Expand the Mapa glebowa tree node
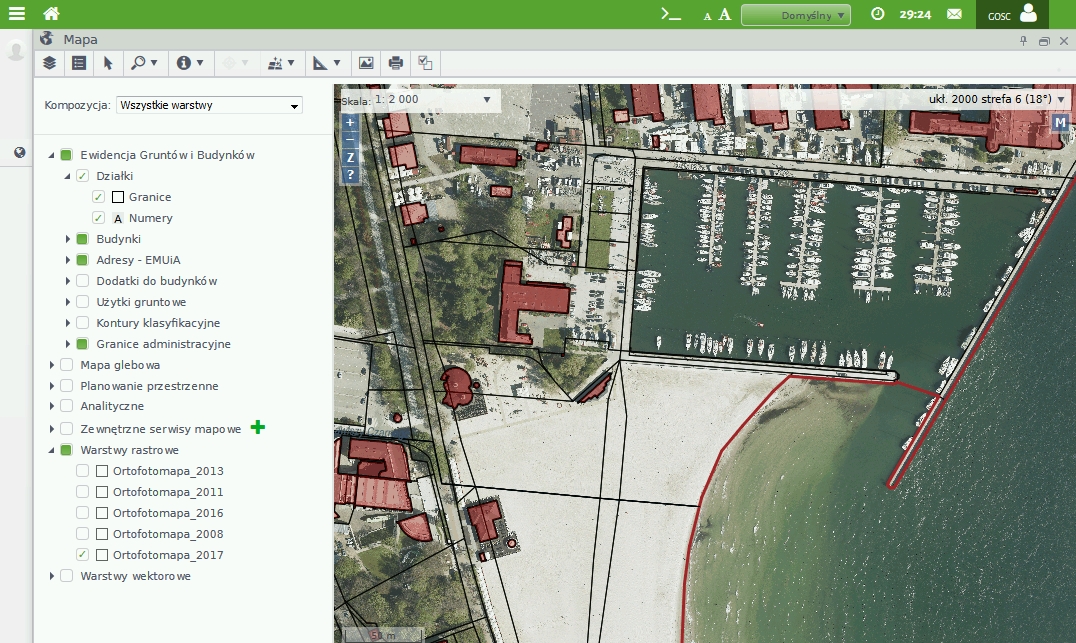1076x643 pixels. (52, 365)
